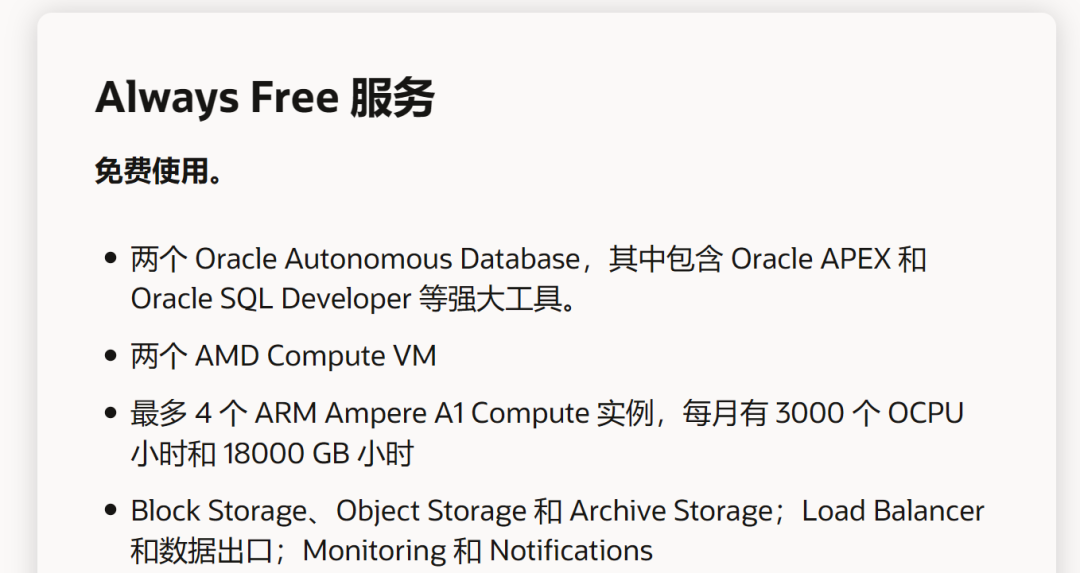Click the "3000 个 OCPU" text
Viewport: 1080px width, 573px height.
(869, 413)
